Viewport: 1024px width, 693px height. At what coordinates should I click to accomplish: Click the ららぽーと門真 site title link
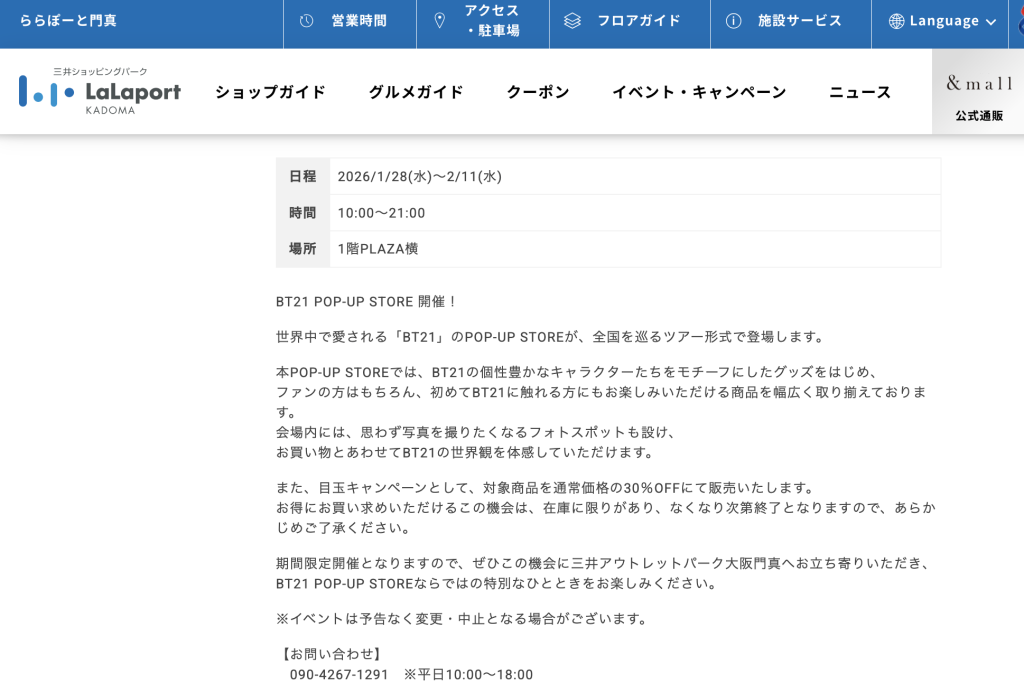[68, 21]
